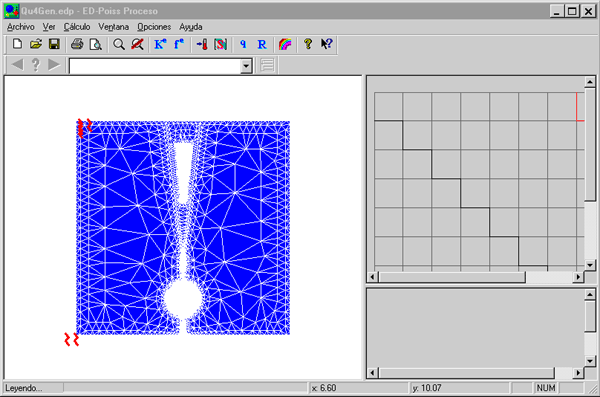Open the Archivo menu
This screenshot has height=397, width=600.
[x=21, y=27]
